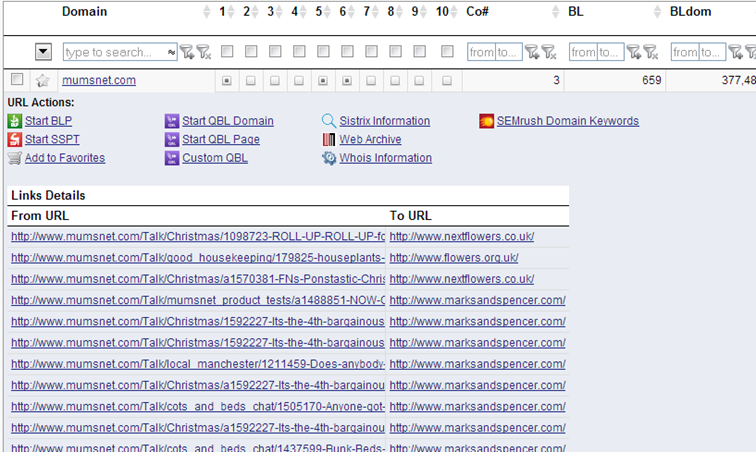756x452 pixels.
Task: Click the red Start SSPT icon
Action: 14,139
